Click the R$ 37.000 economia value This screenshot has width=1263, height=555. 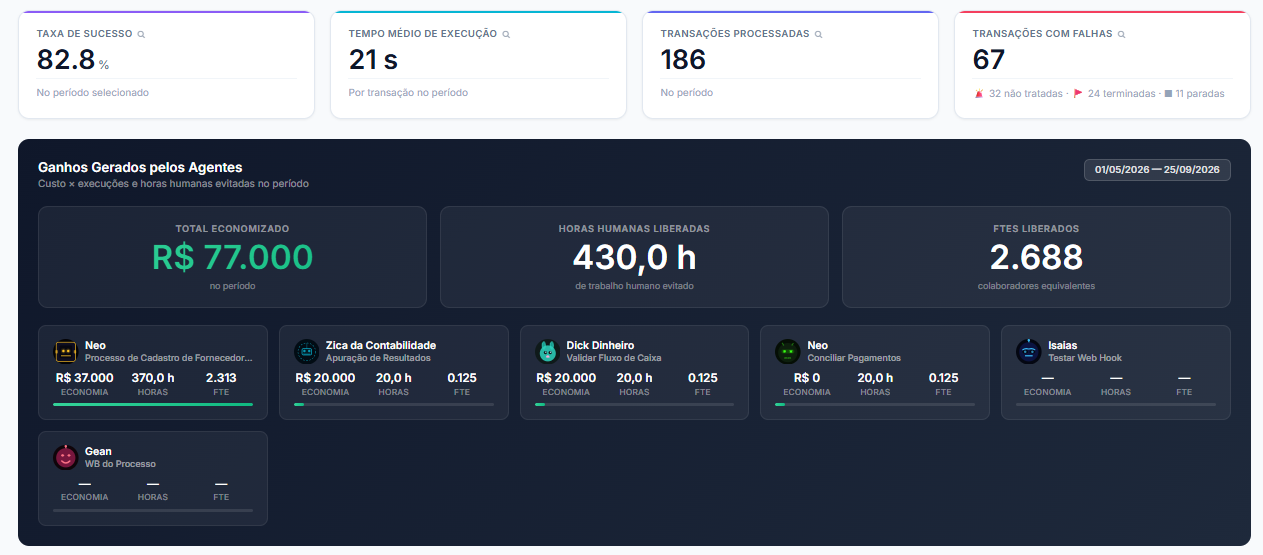(84, 378)
